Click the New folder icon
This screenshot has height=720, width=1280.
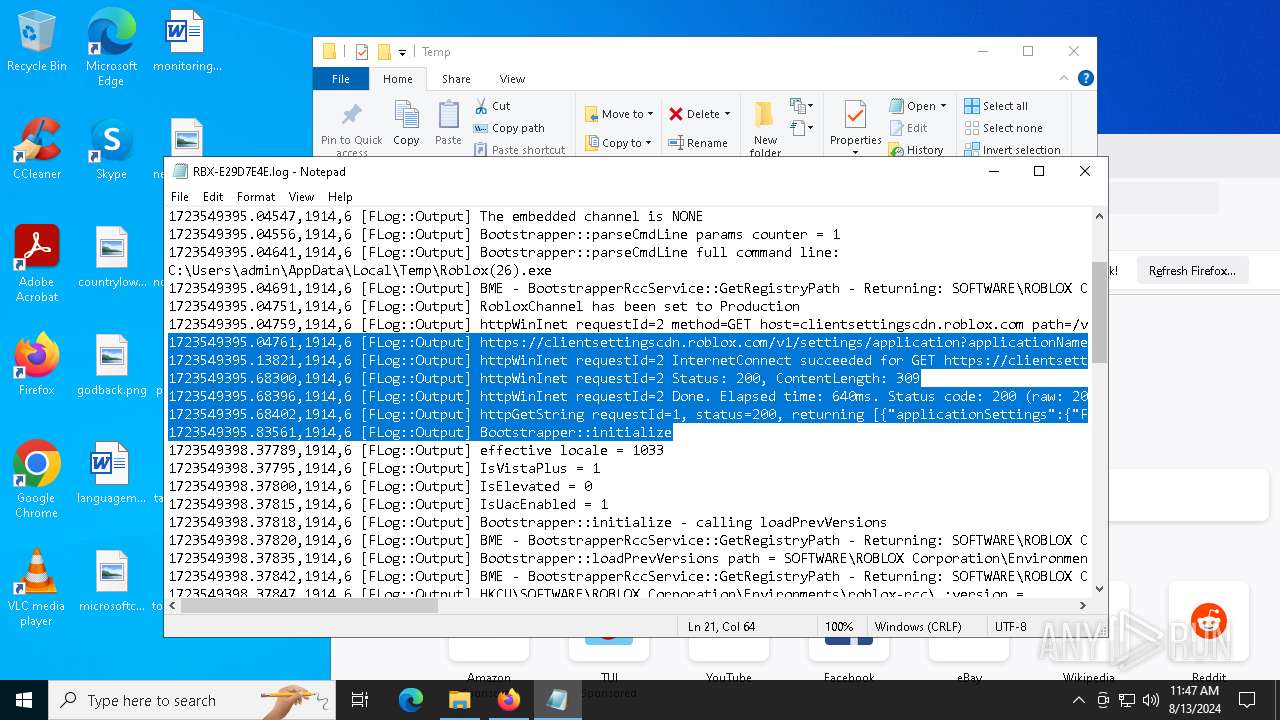click(x=765, y=116)
